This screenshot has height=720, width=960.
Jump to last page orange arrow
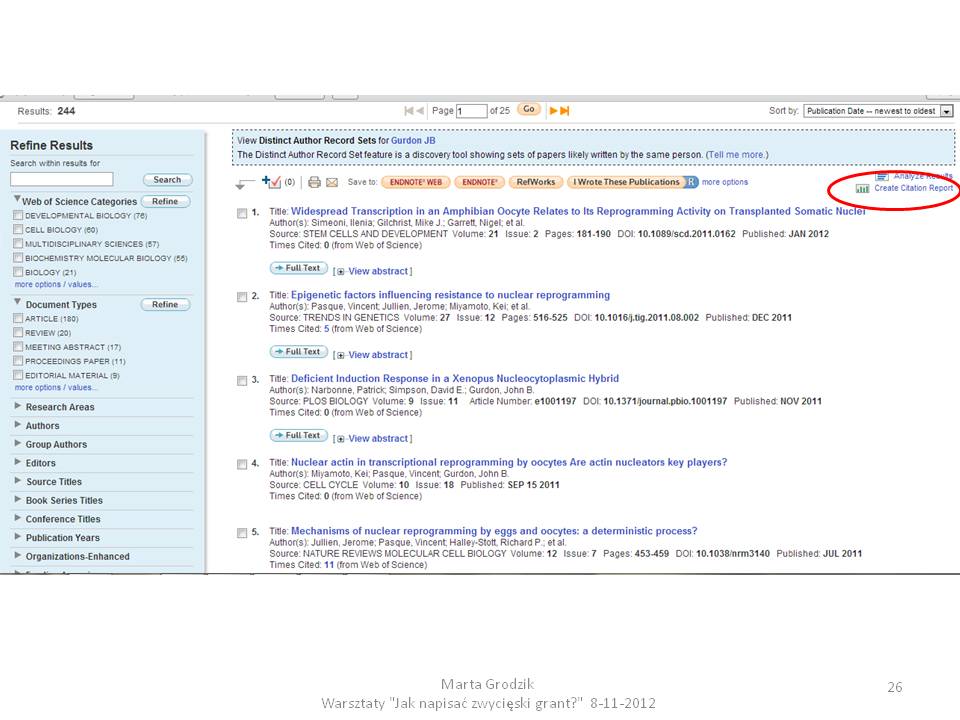(x=564, y=111)
